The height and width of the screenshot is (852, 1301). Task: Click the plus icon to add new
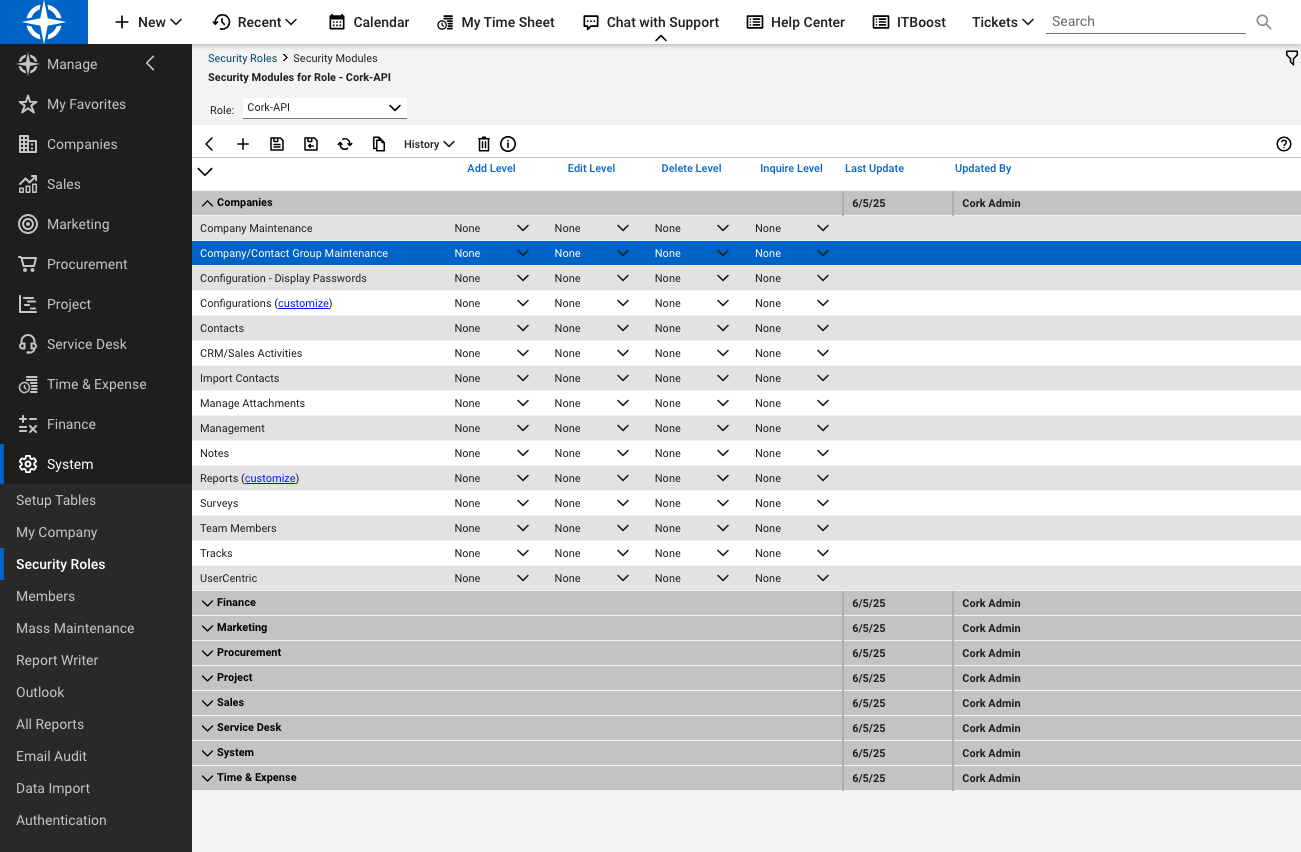coord(243,144)
